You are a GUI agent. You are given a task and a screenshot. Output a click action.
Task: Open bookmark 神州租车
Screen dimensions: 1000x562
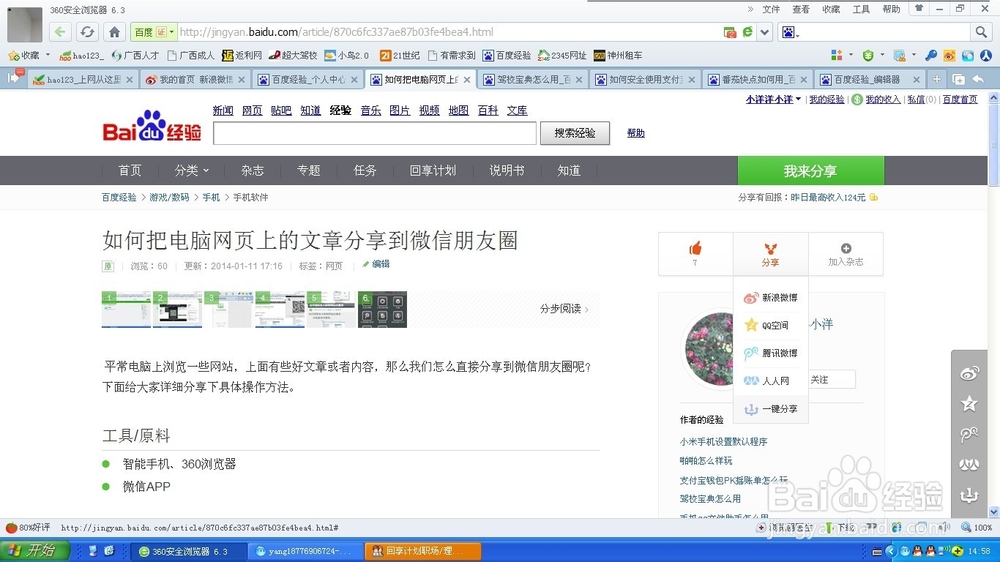pos(618,55)
